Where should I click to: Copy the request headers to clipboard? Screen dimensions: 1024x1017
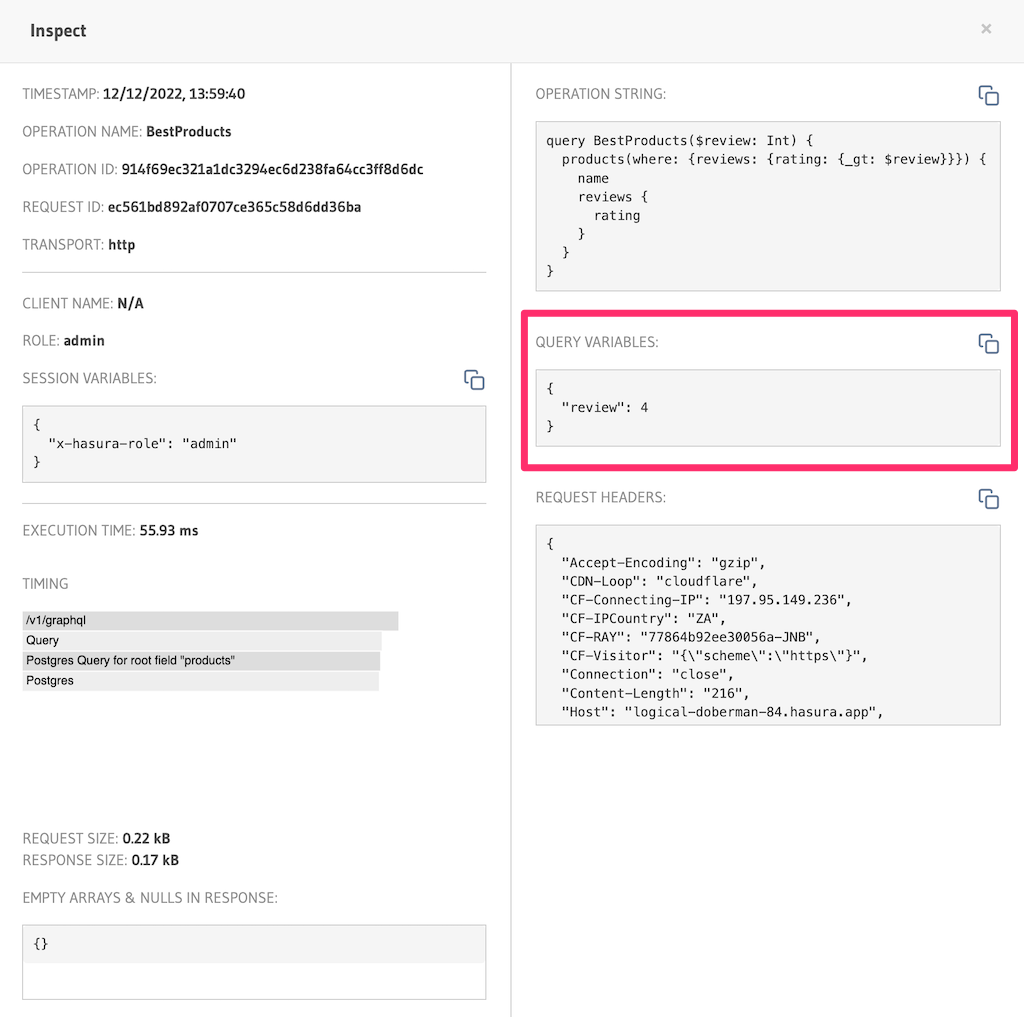988,498
